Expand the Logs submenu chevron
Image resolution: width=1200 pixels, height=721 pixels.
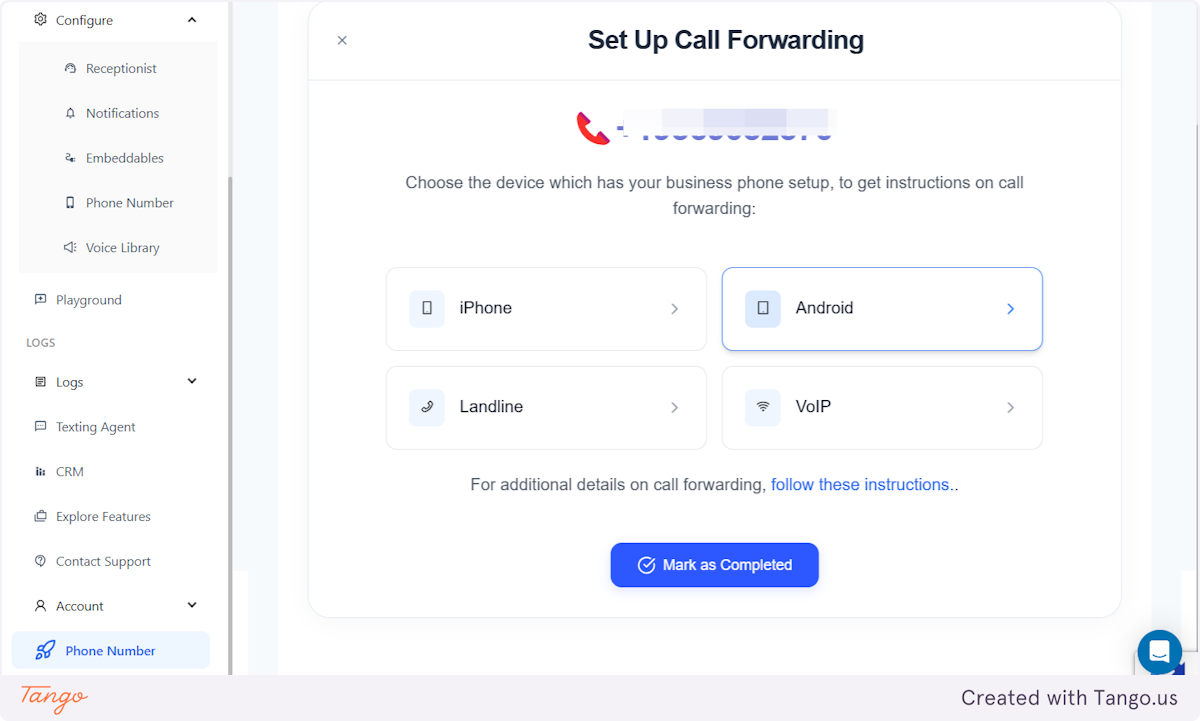point(192,381)
